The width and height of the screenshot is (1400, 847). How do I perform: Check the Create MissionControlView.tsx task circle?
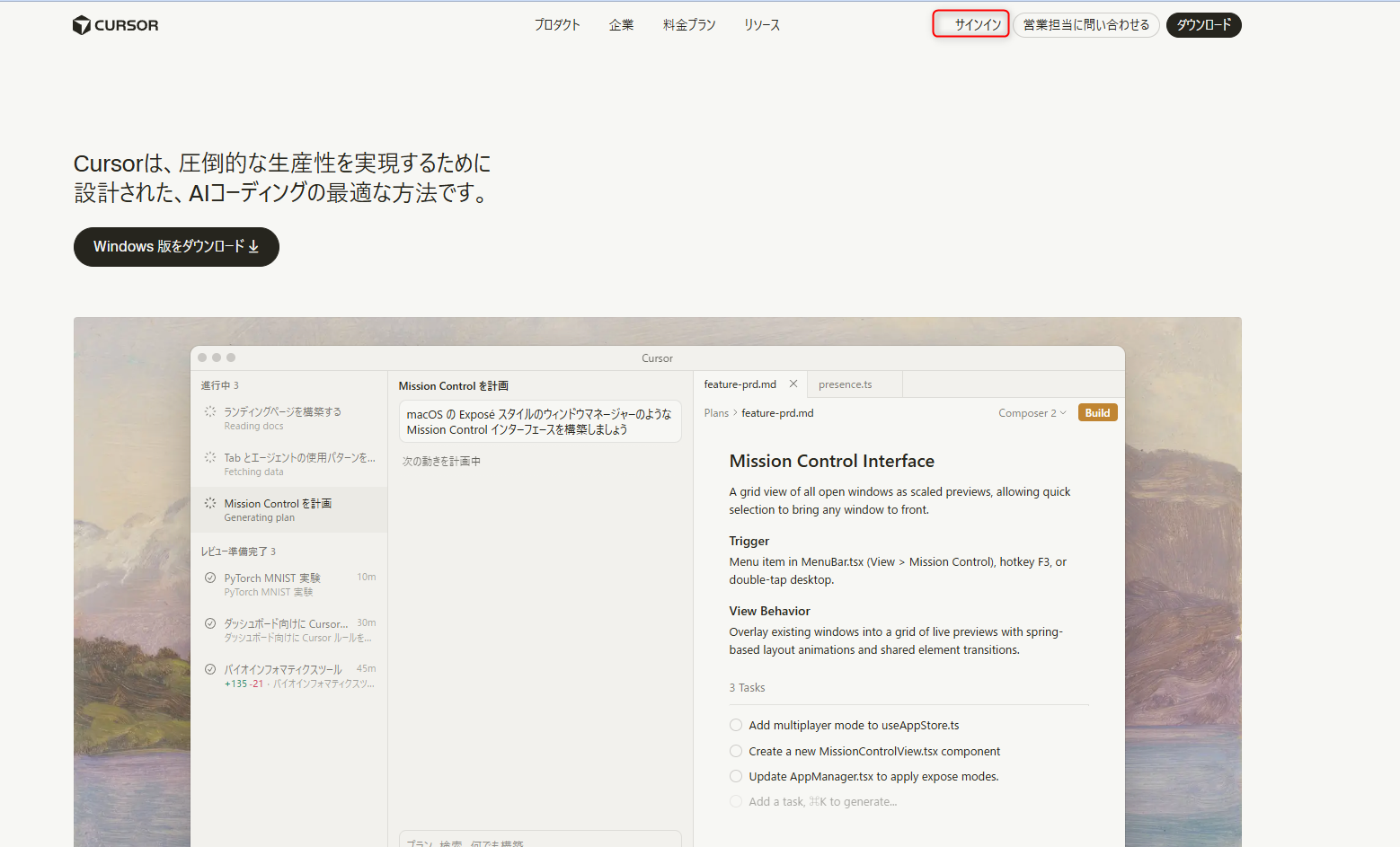[x=736, y=752]
